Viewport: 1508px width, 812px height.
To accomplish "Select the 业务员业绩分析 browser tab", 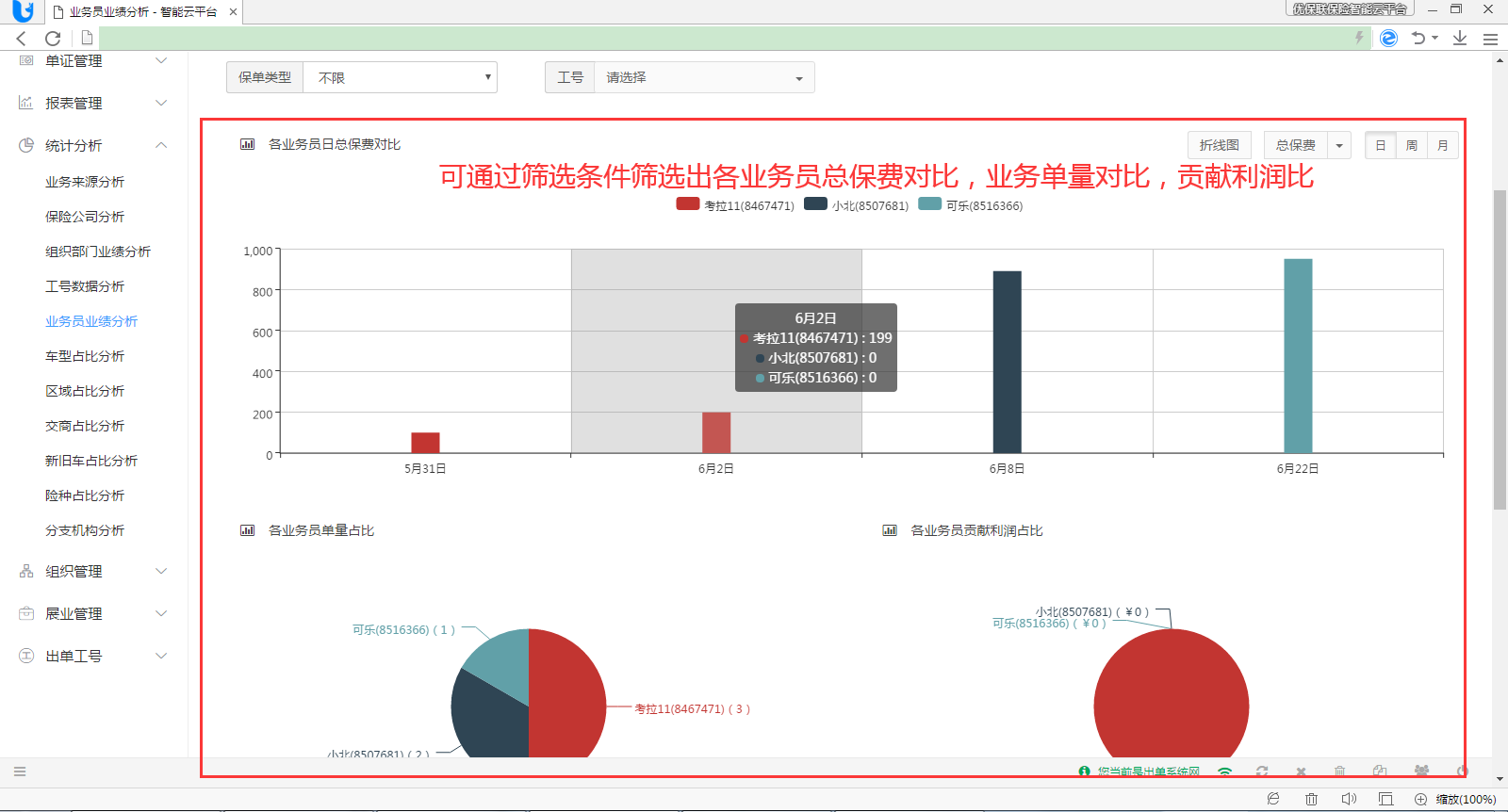I will tap(143, 12).
